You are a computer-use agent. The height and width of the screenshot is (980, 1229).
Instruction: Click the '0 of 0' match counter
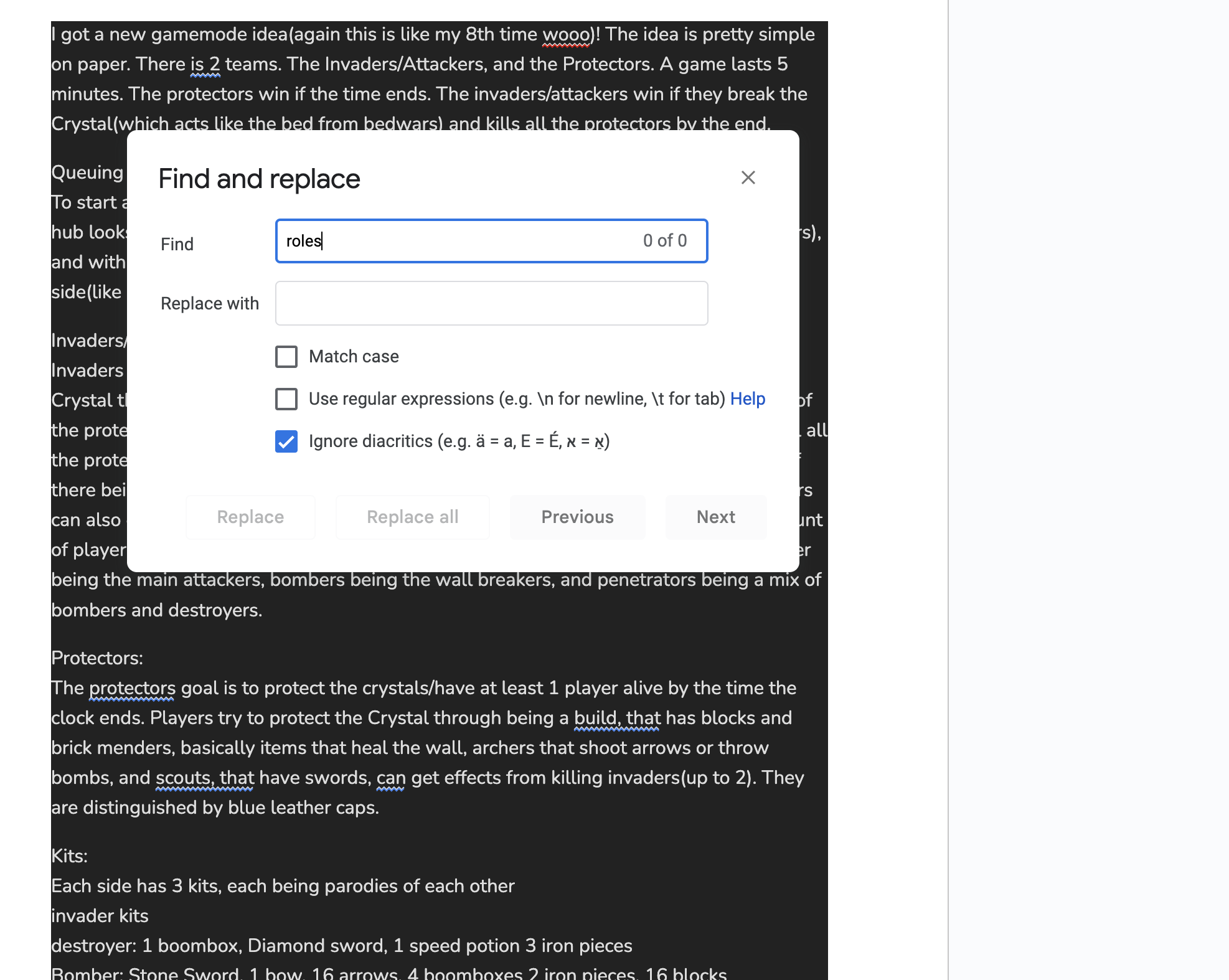coord(665,240)
